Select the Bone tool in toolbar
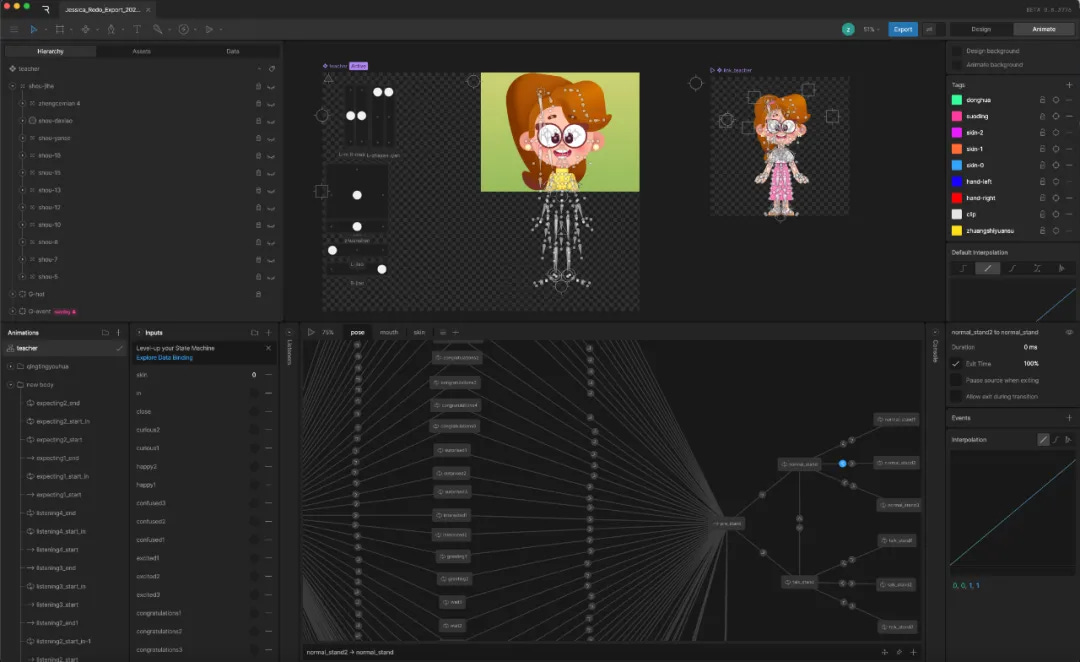1080x662 pixels. pyautogui.click(x=158, y=30)
